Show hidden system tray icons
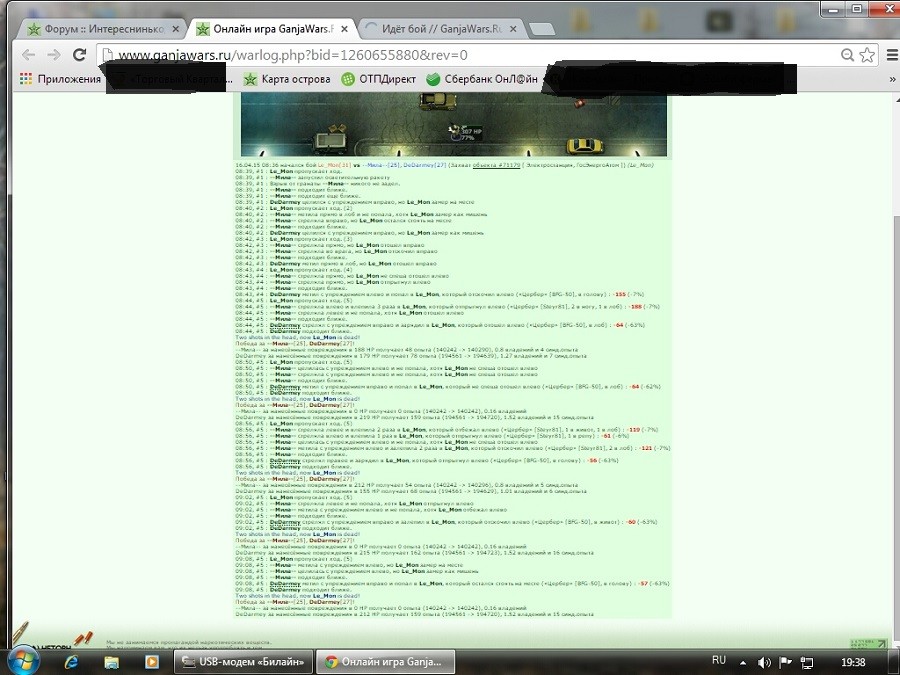Screen dimensions: 900x675 tap(743, 662)
